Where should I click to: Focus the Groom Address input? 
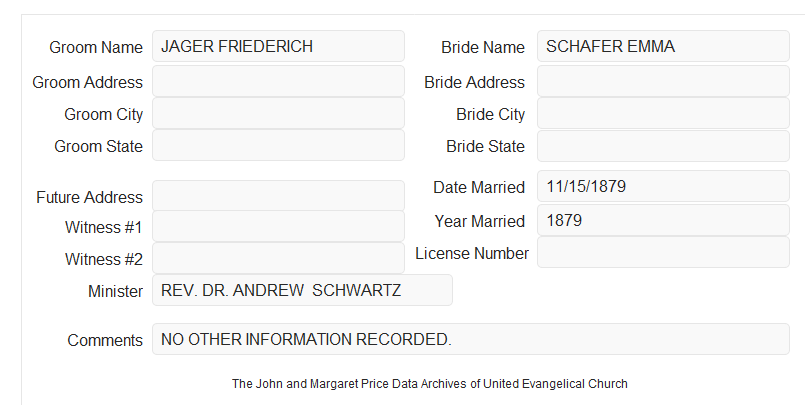[x=278, y=81]
